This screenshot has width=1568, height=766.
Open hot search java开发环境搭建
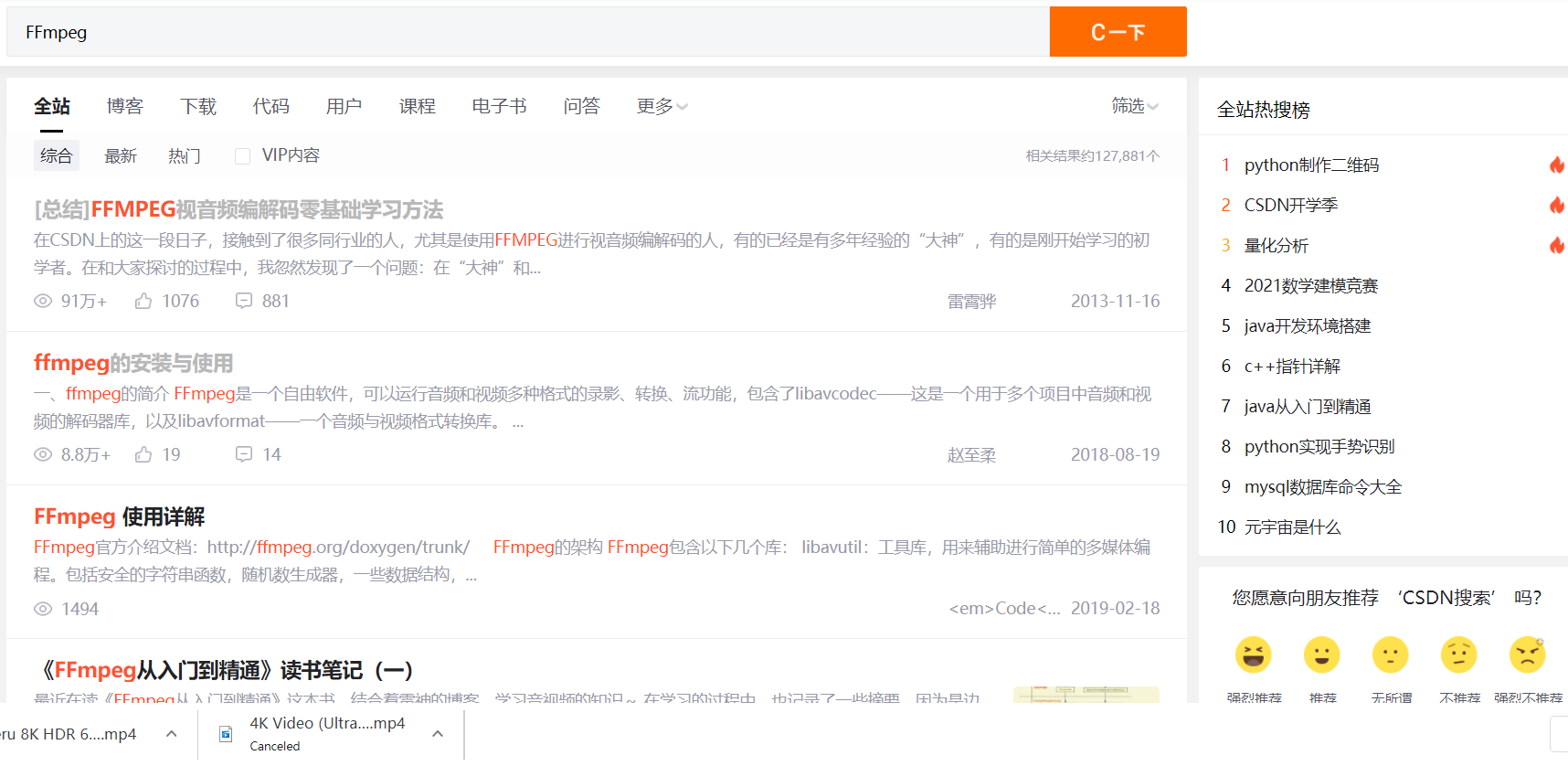point(1307,325)
